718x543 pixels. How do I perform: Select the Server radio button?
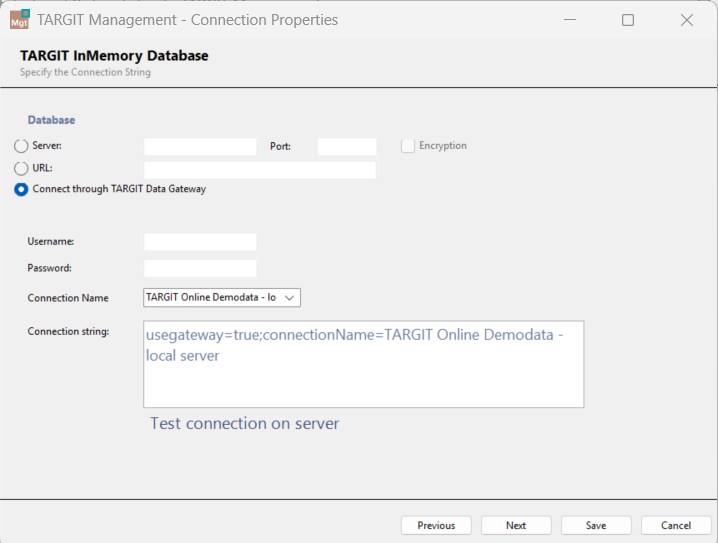pyautogui.click(x=21, y=146)
